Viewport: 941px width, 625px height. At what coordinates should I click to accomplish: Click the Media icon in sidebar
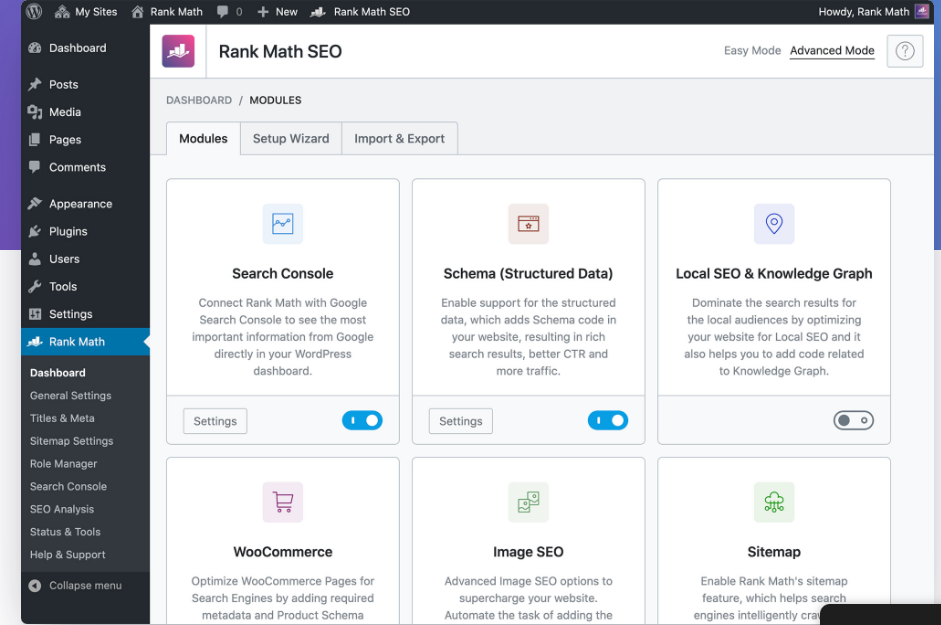(35, 112)
